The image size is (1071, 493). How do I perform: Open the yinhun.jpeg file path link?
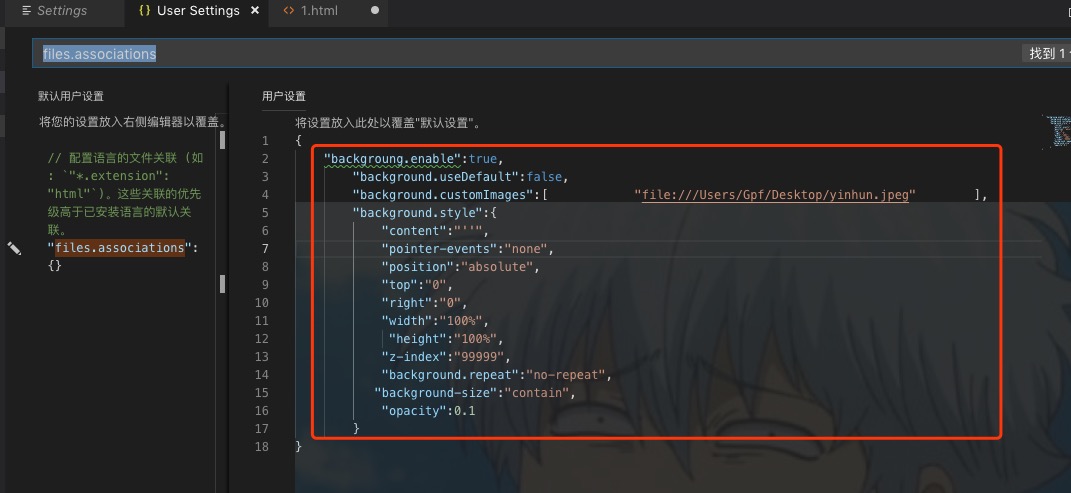(775, 195)
